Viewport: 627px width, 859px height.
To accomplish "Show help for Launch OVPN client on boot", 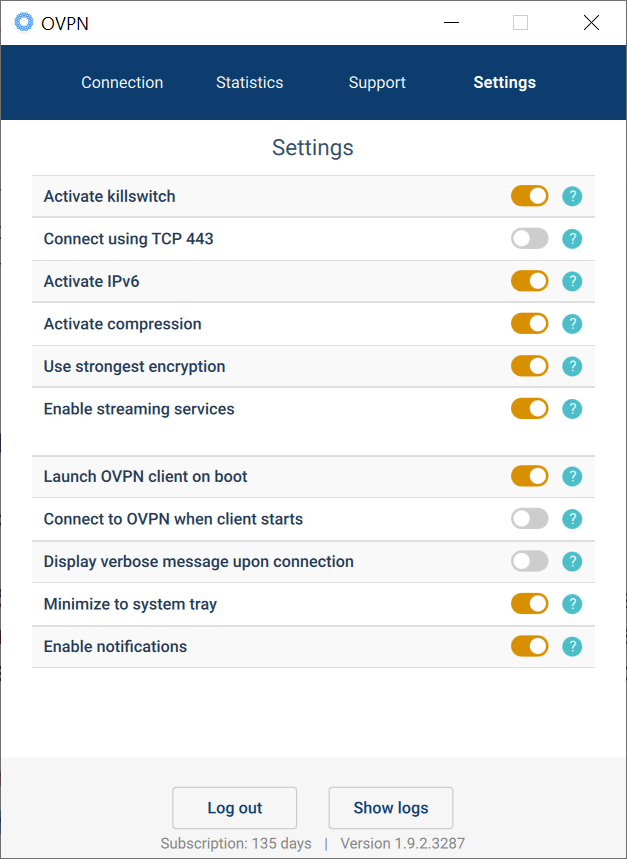I will (572, 476).
